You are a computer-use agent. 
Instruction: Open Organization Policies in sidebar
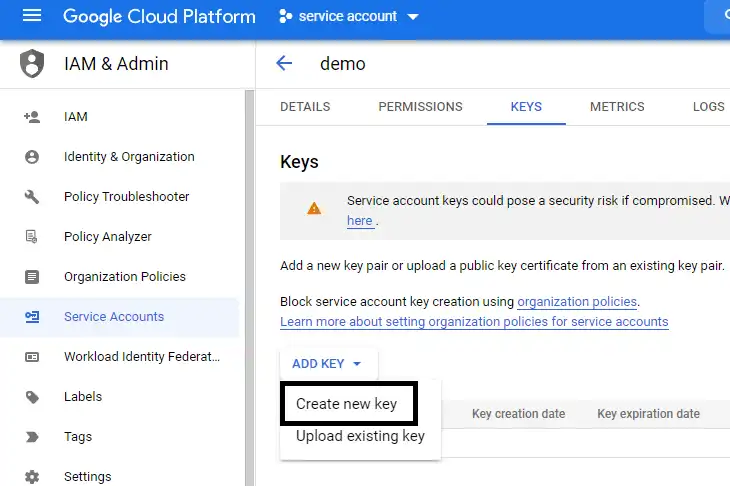pyautogui.click(x=120, y=277)
